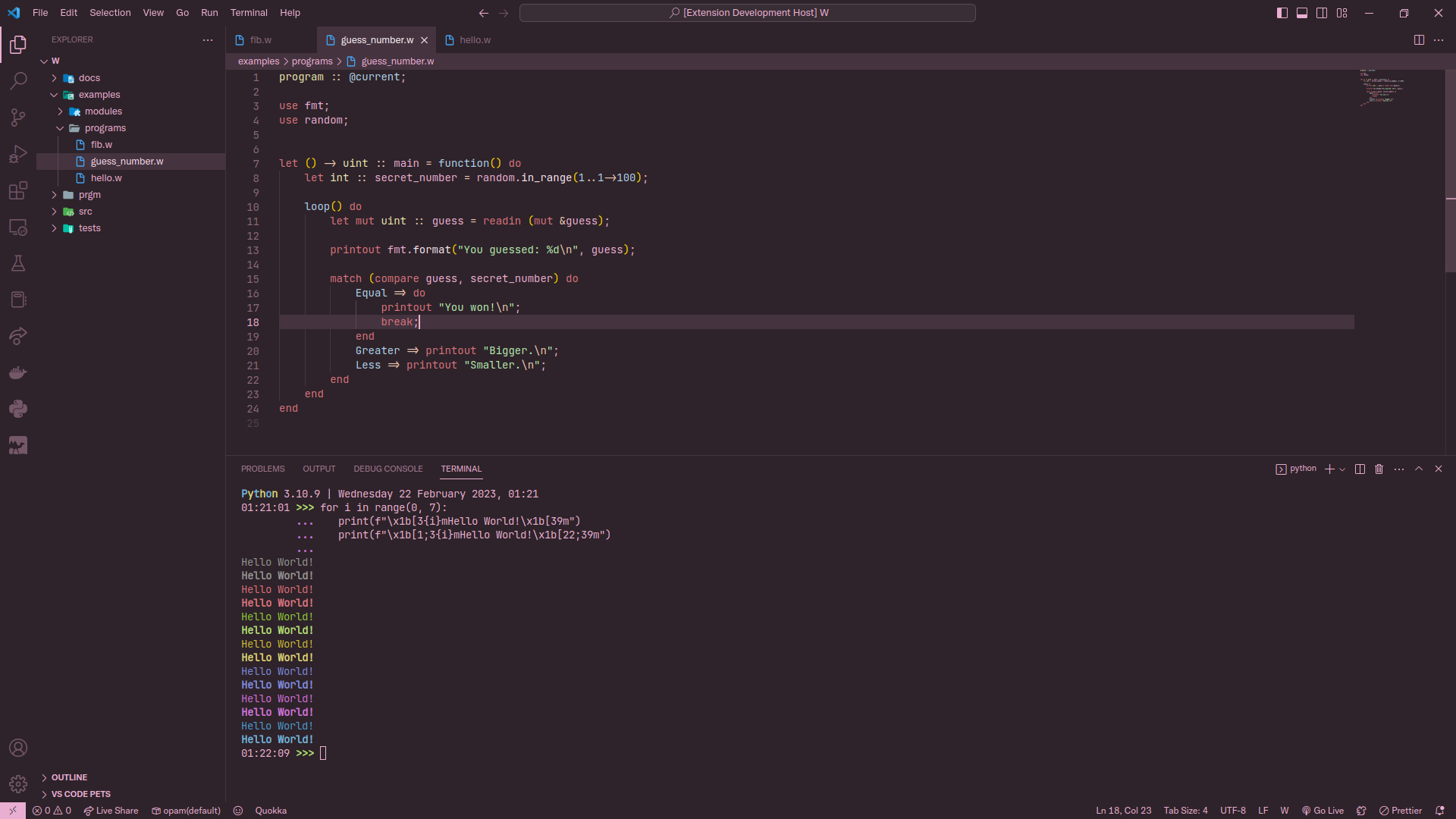
Task: Toggle secondary side bar visibility
Action: click(1321, 13)
